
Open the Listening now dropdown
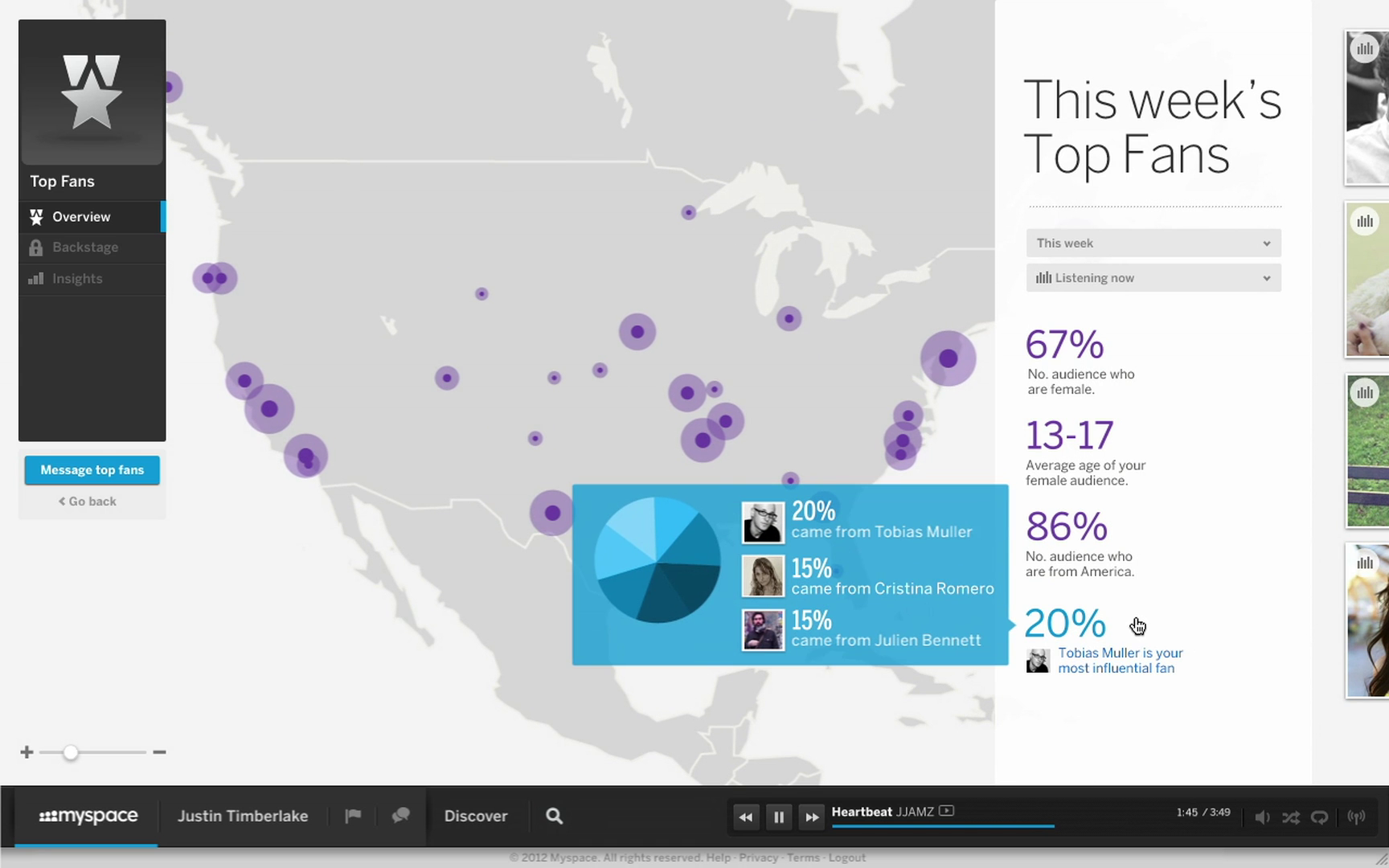[x=1153, y=278]
